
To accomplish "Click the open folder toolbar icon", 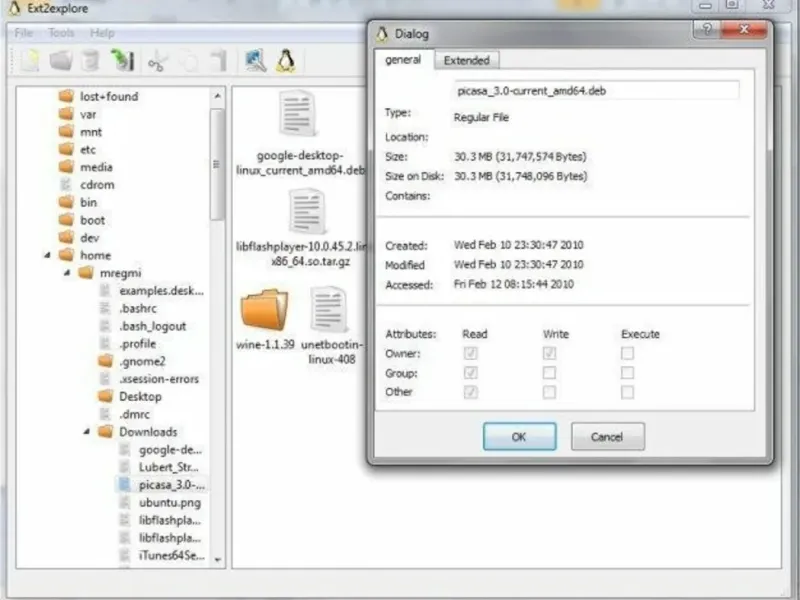I will pos(61,61).
